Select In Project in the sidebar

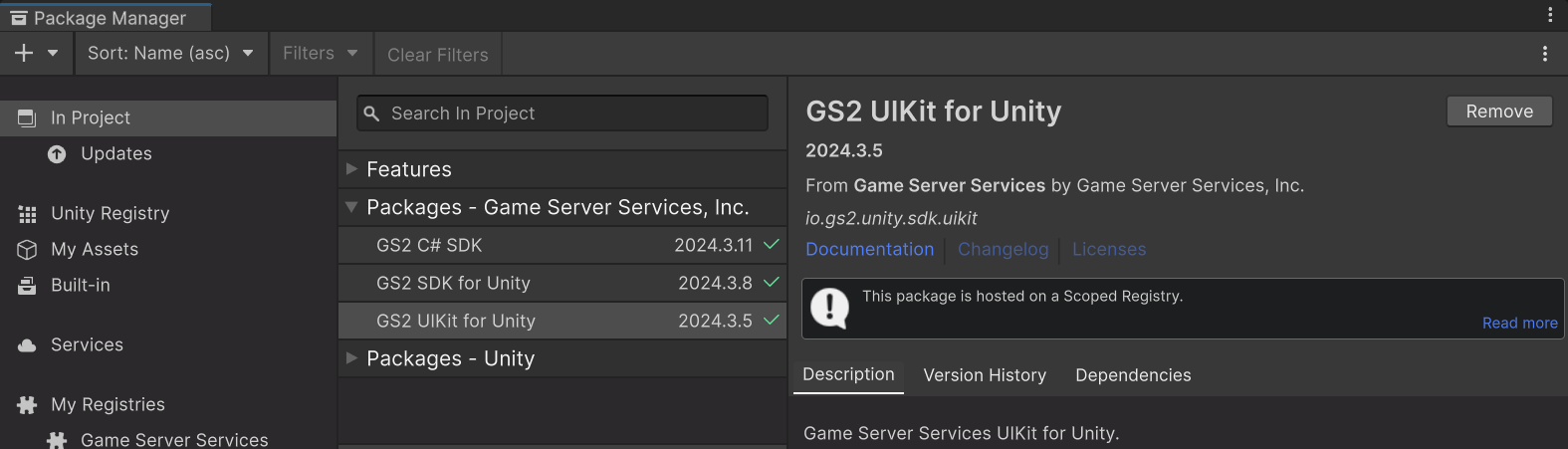coord(168,117)
